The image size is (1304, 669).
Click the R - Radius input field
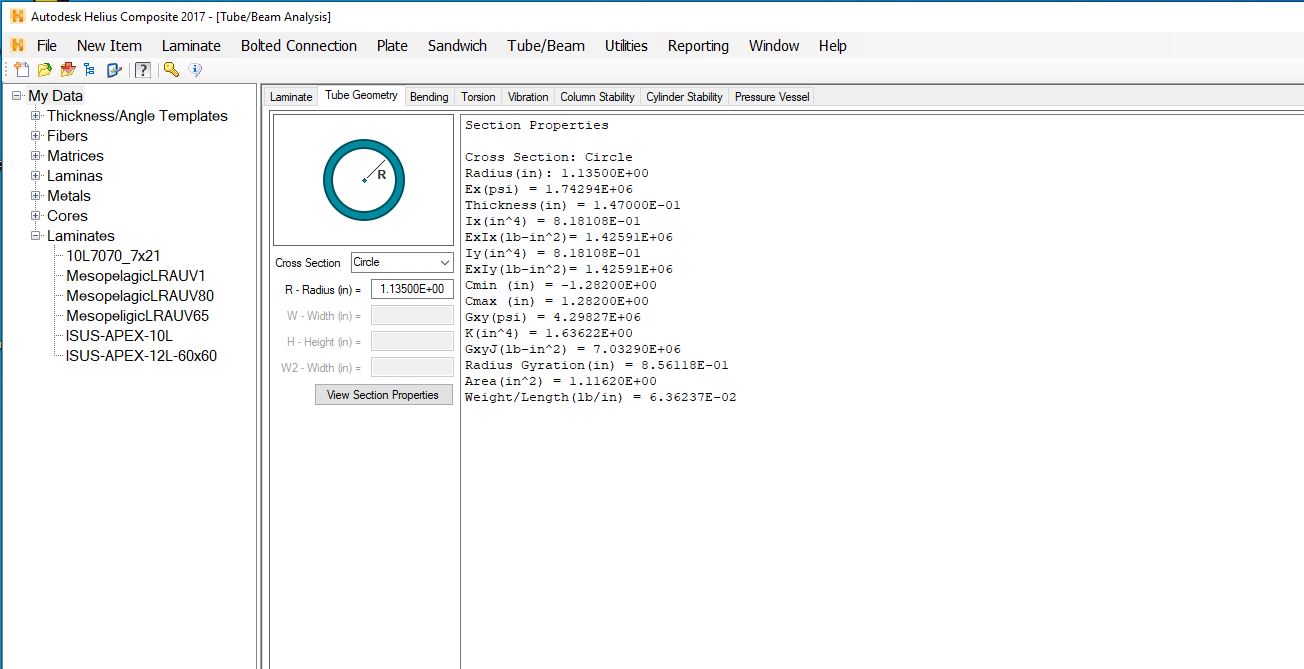(x=412, y=289)
